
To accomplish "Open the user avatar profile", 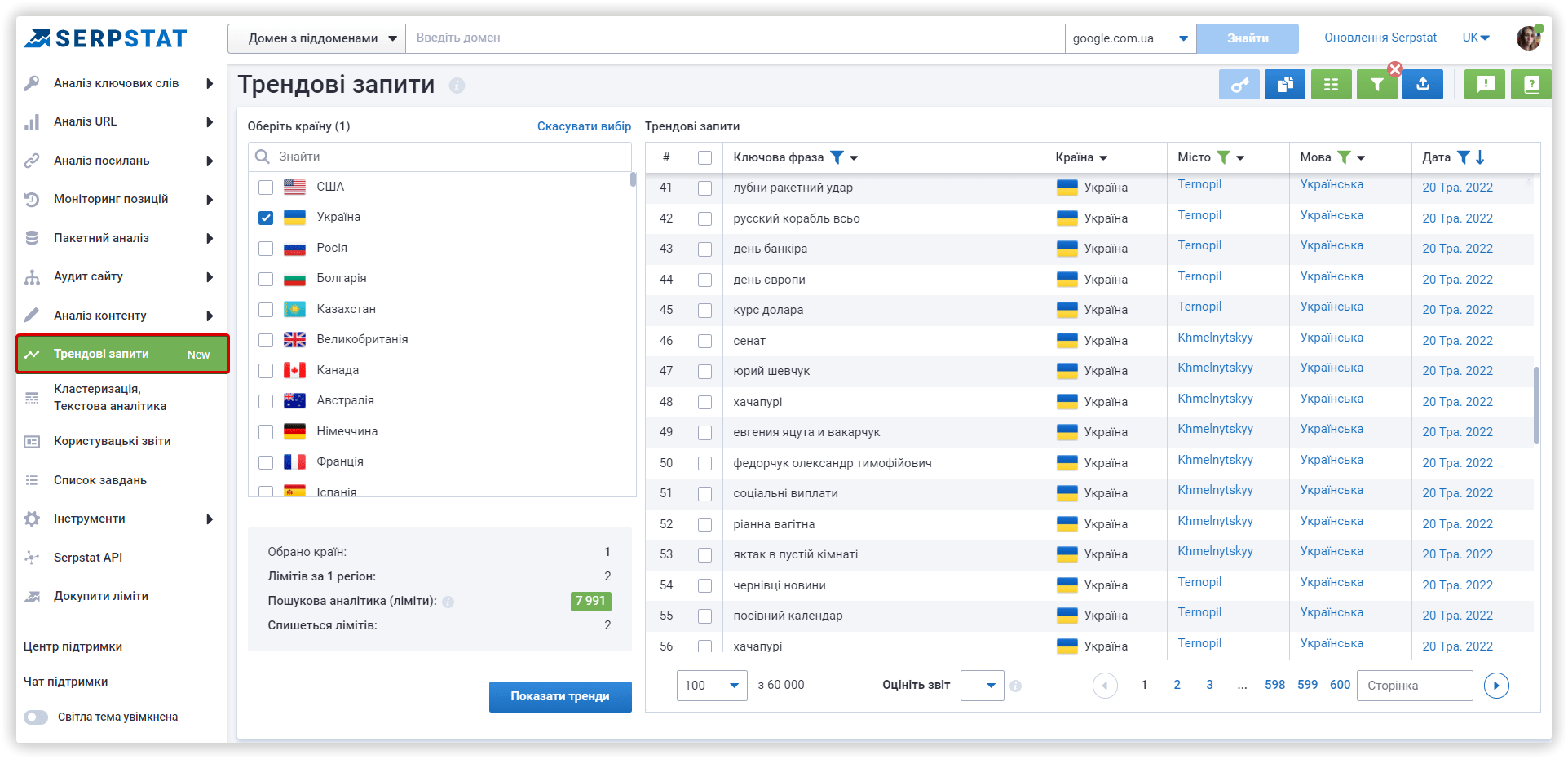I will (x=1529, y=38).
